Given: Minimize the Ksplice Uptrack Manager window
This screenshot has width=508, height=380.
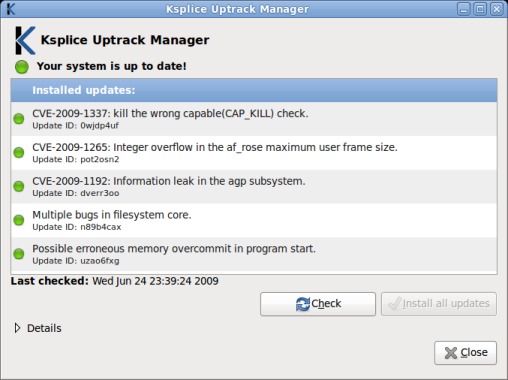Looking at the screenshot, I should pos(463,9).
